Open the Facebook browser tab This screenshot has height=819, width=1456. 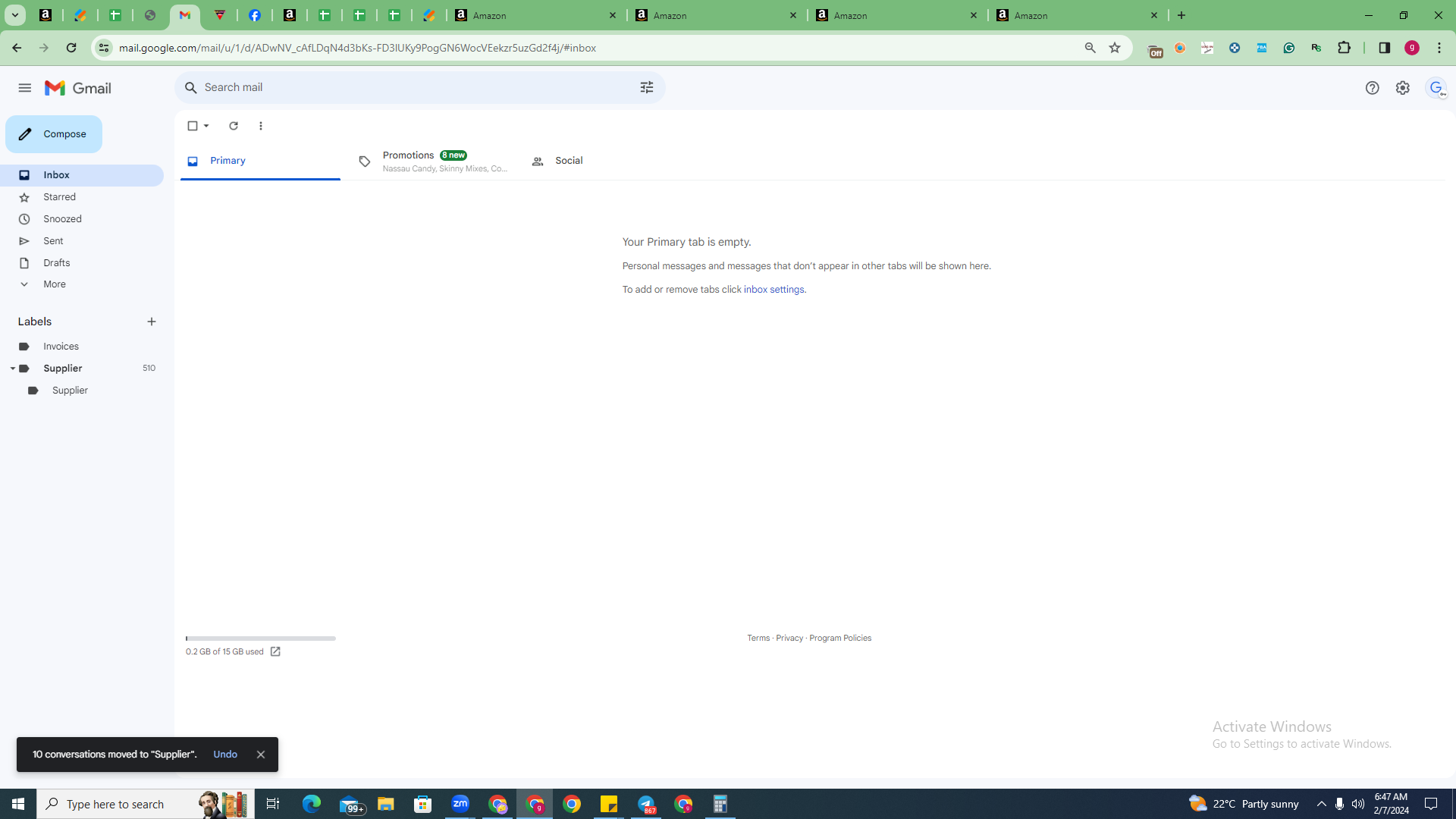[x=255, y=15]
